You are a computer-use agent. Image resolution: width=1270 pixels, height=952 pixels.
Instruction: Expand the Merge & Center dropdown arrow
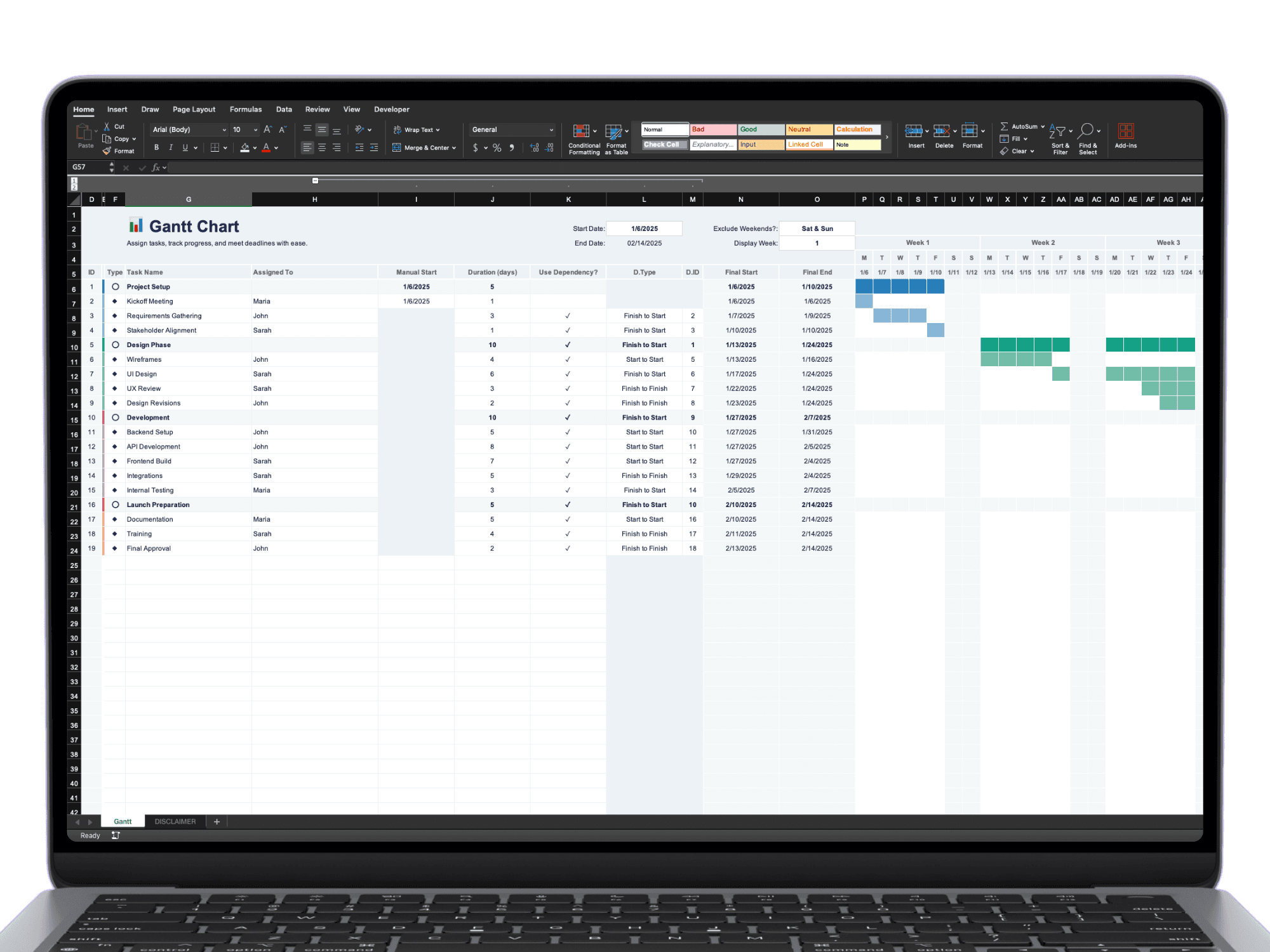point(454,148)
